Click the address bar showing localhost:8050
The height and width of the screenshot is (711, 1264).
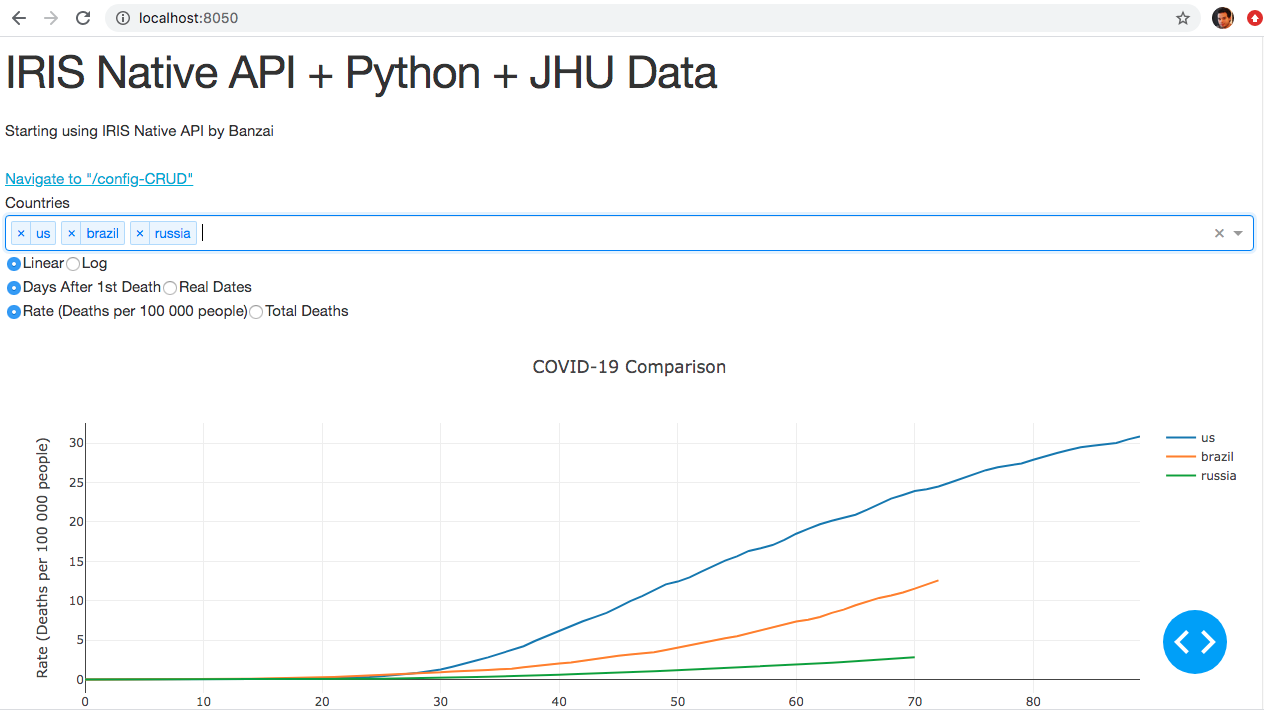[655, 18]
